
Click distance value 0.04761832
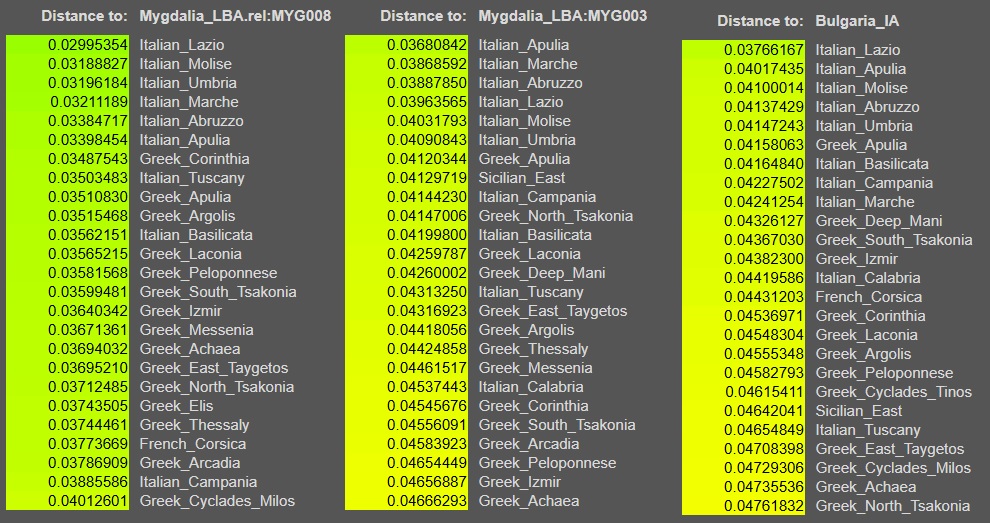point(764,506)
